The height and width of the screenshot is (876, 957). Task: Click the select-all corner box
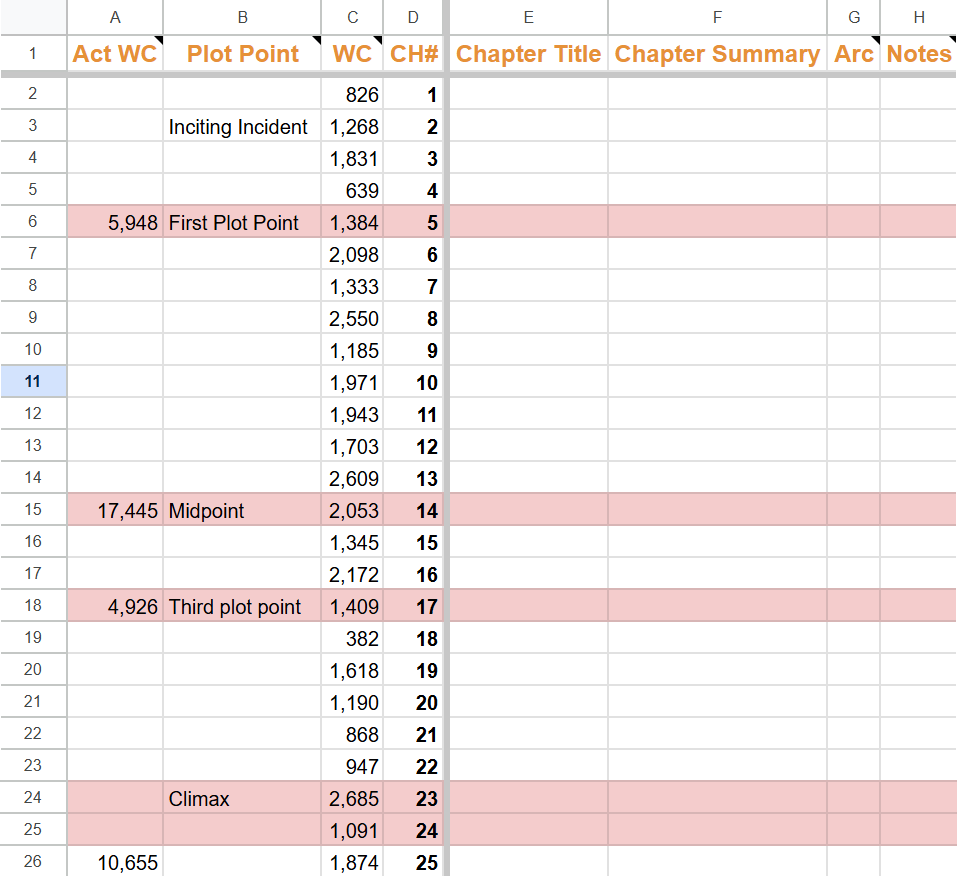[33, 17]
